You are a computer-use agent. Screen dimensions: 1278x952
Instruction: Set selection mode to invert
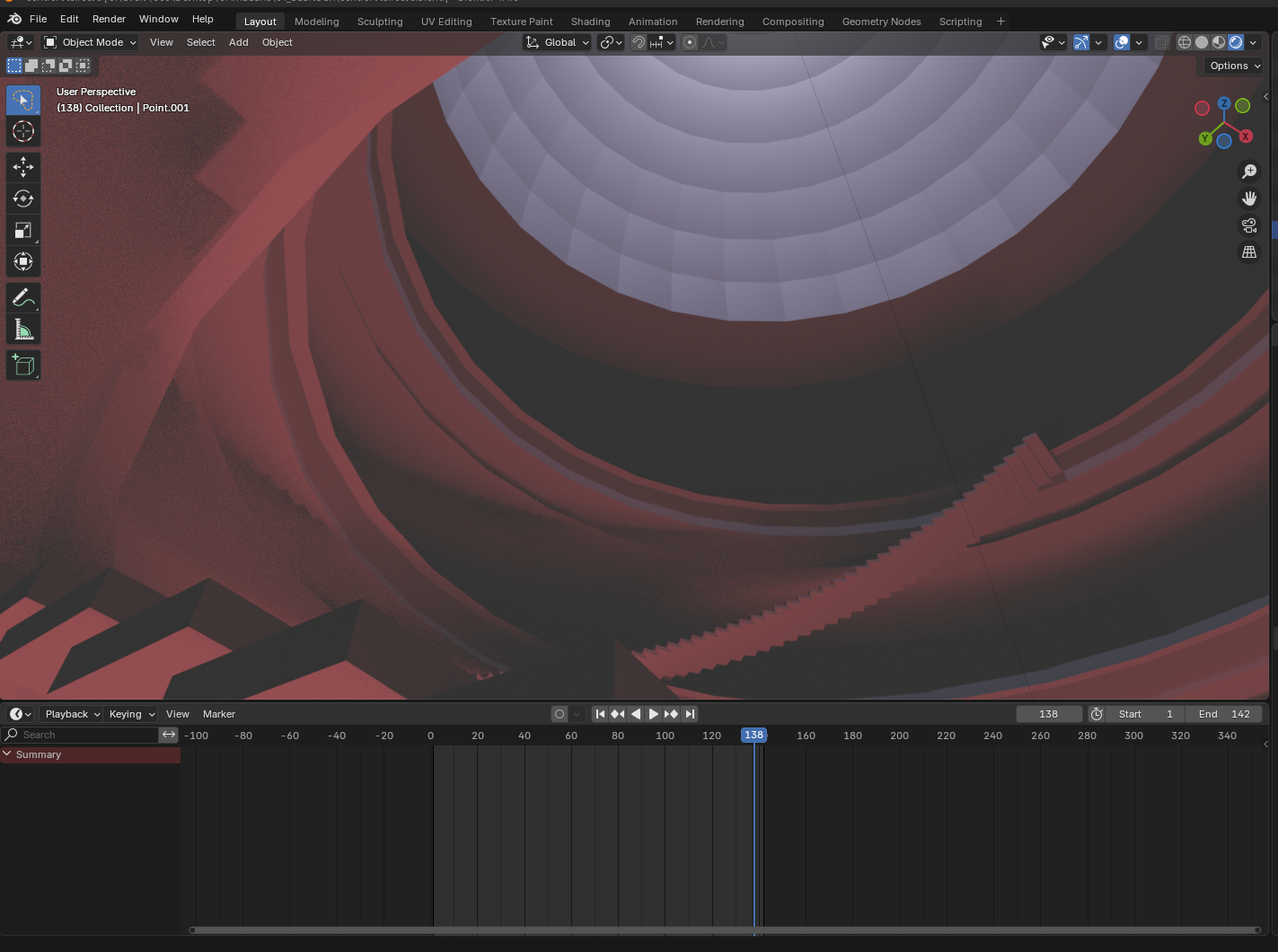tap(66, 66)
